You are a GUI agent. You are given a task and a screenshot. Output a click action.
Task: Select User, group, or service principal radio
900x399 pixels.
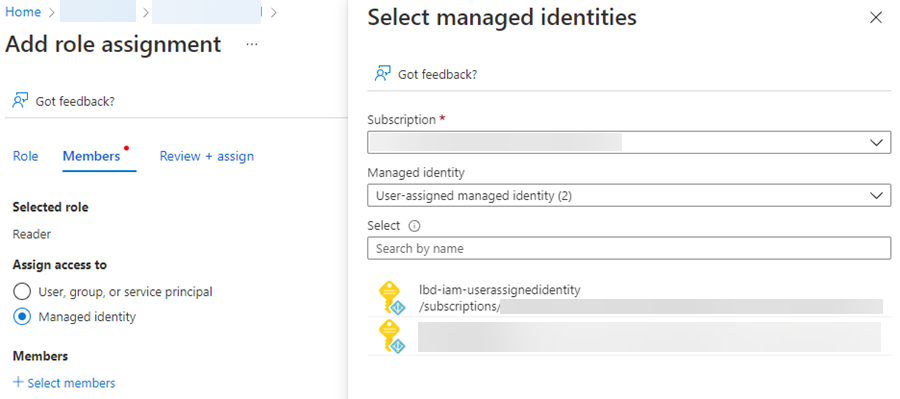(22, 292)
